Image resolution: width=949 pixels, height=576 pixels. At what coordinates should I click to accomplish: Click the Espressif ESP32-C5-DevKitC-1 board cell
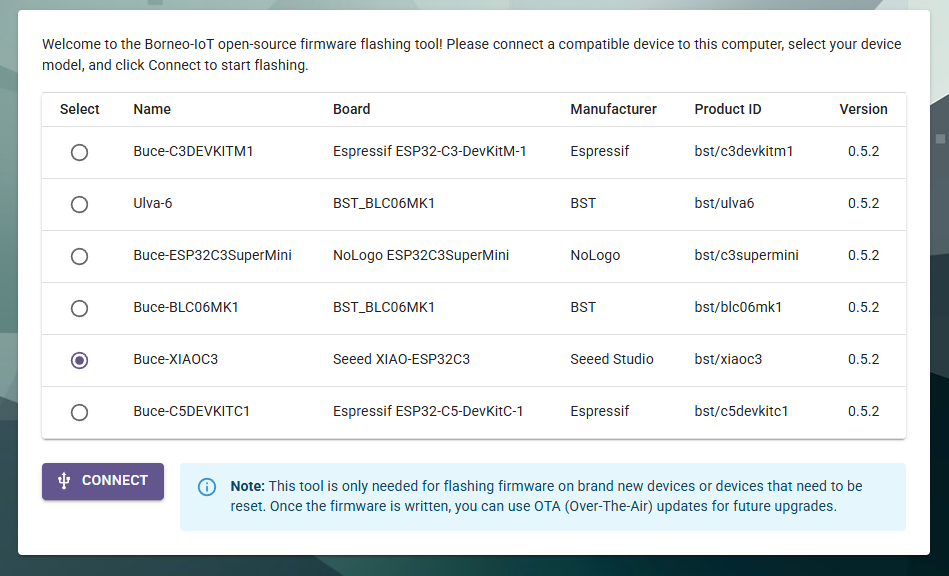[x=428, y=411]
